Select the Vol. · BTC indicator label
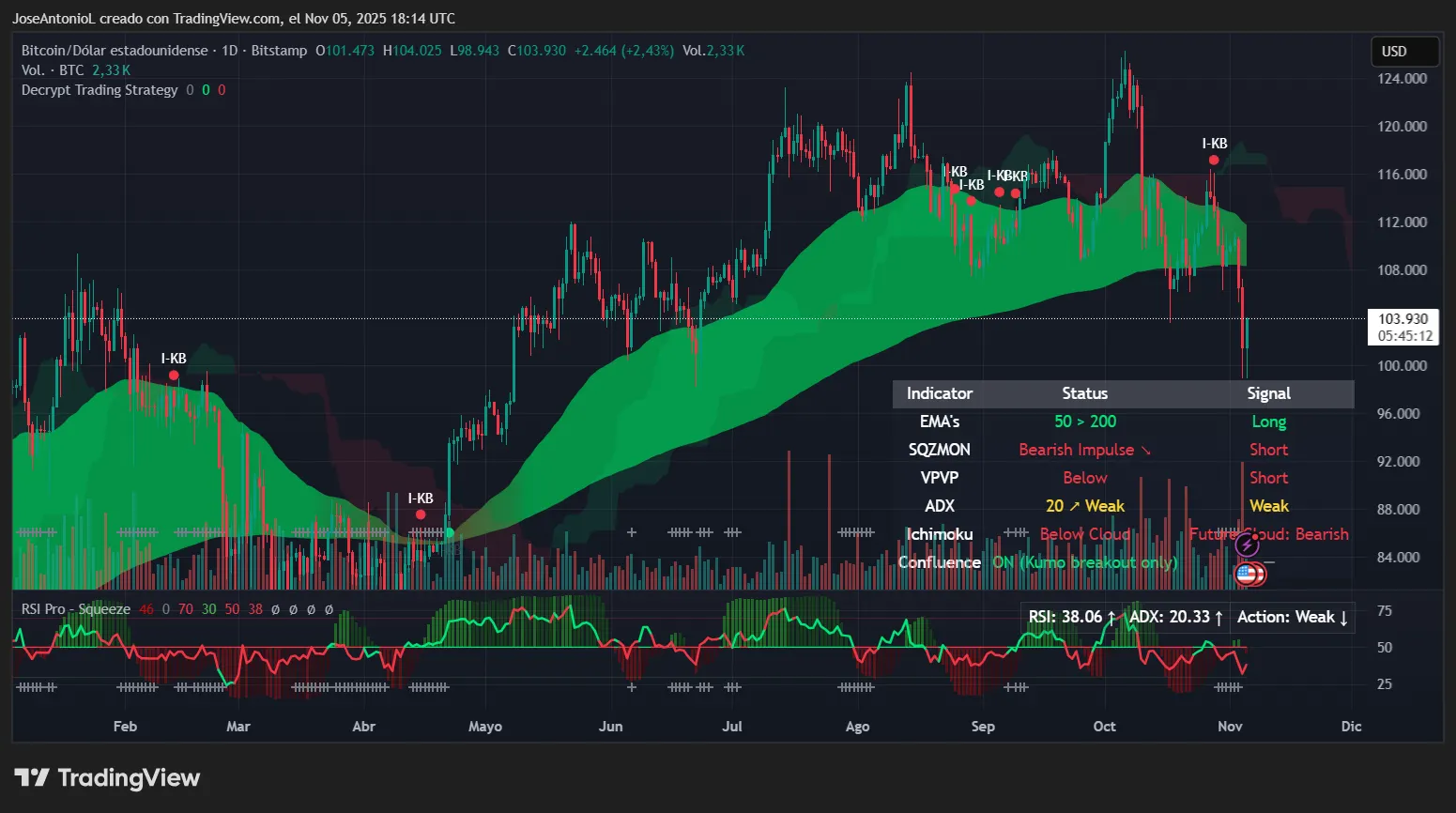Image resolution: width=1456 pixels, height=813 pixels. [x=51, y=69]
